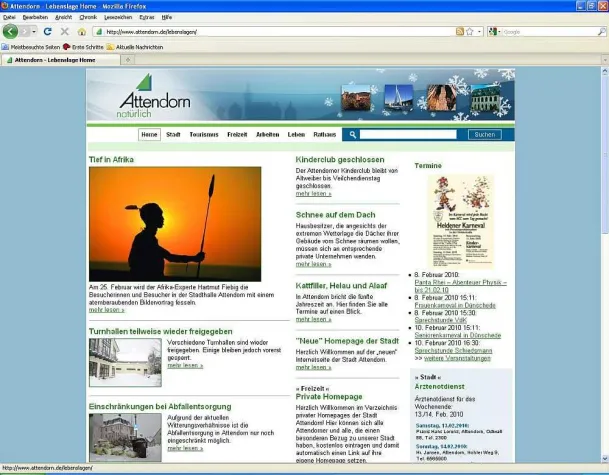Select Tourismus in site navigation
Viewport: 609px width, 475px height.
pyautogui.click(x=204, y=134)
